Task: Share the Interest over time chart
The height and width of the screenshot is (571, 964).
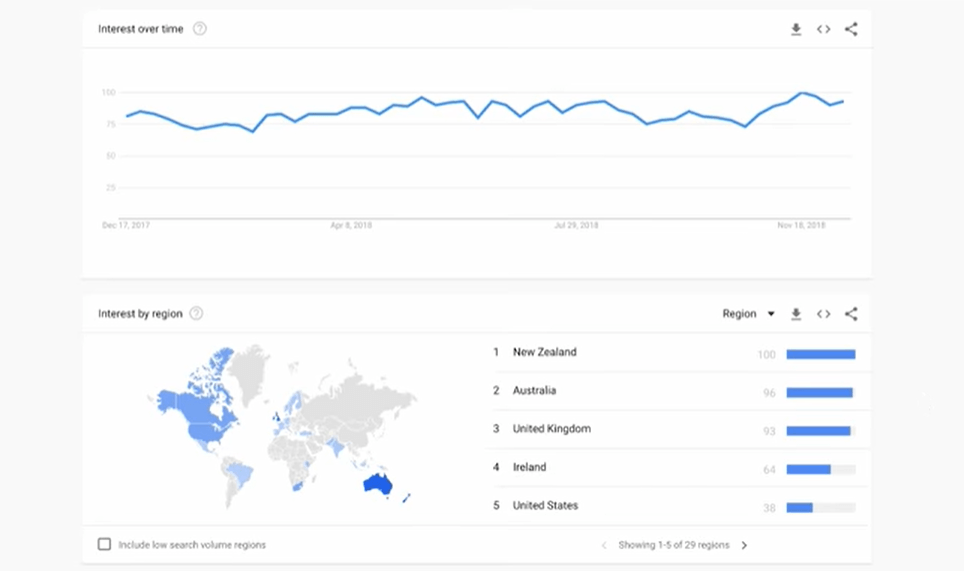Action: click(851, 29)
